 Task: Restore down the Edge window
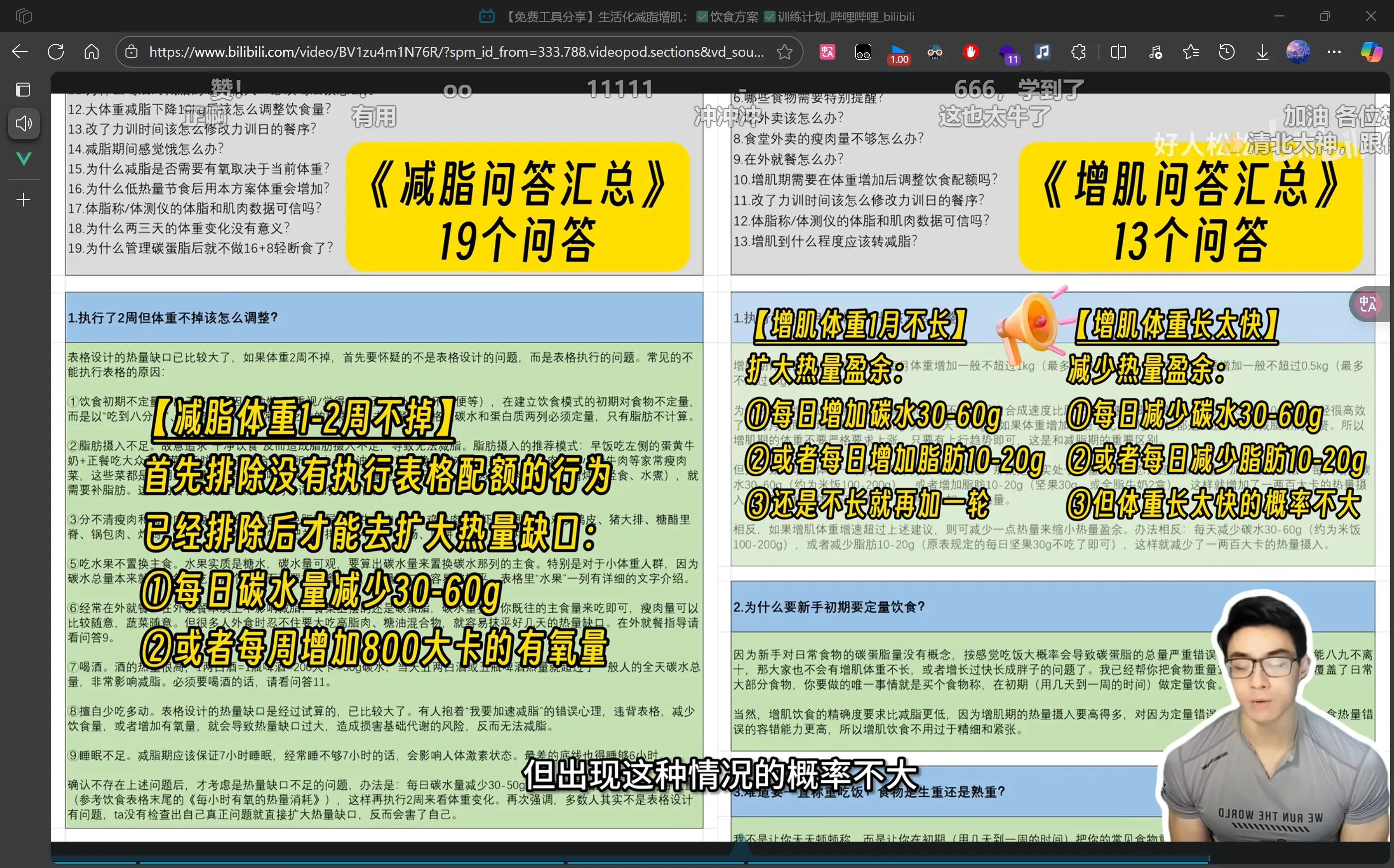pos(1325,16)
